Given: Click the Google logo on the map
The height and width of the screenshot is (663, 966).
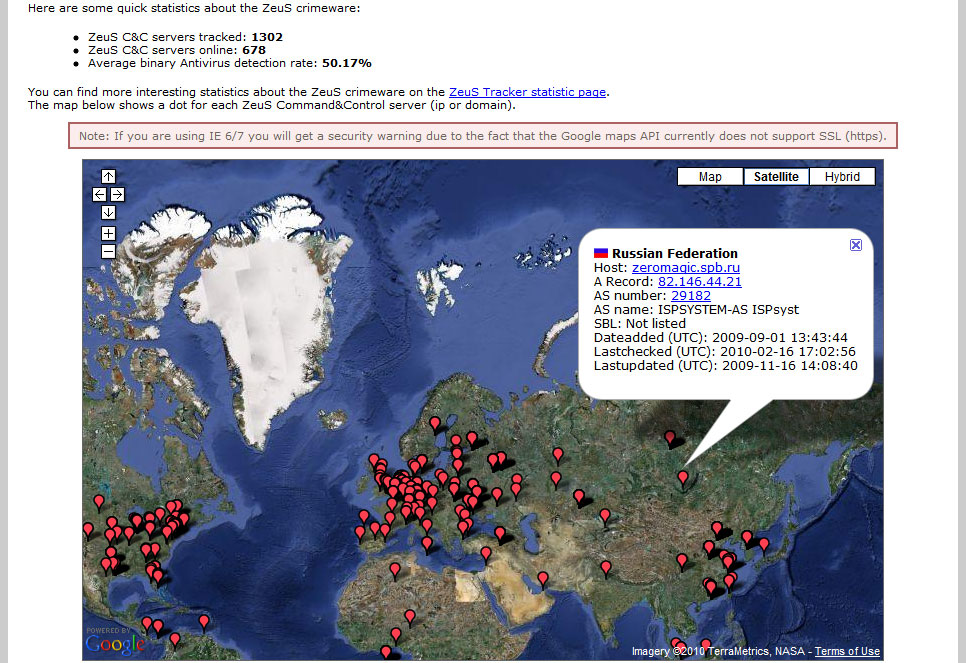Looking at the screenshot, I should click(115, 644).
